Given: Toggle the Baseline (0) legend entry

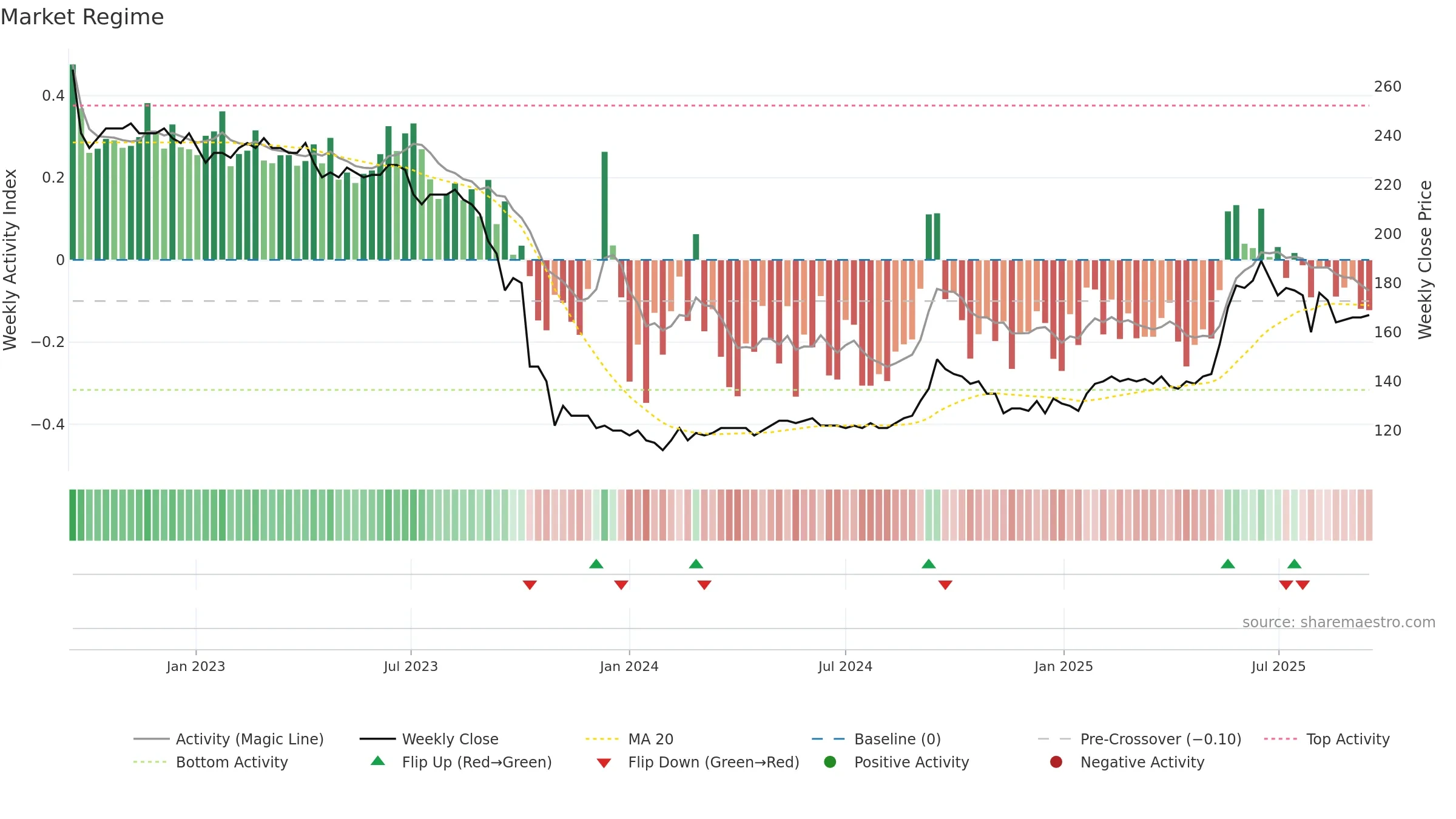Looking at the screenshot, I should pos(876,739).
